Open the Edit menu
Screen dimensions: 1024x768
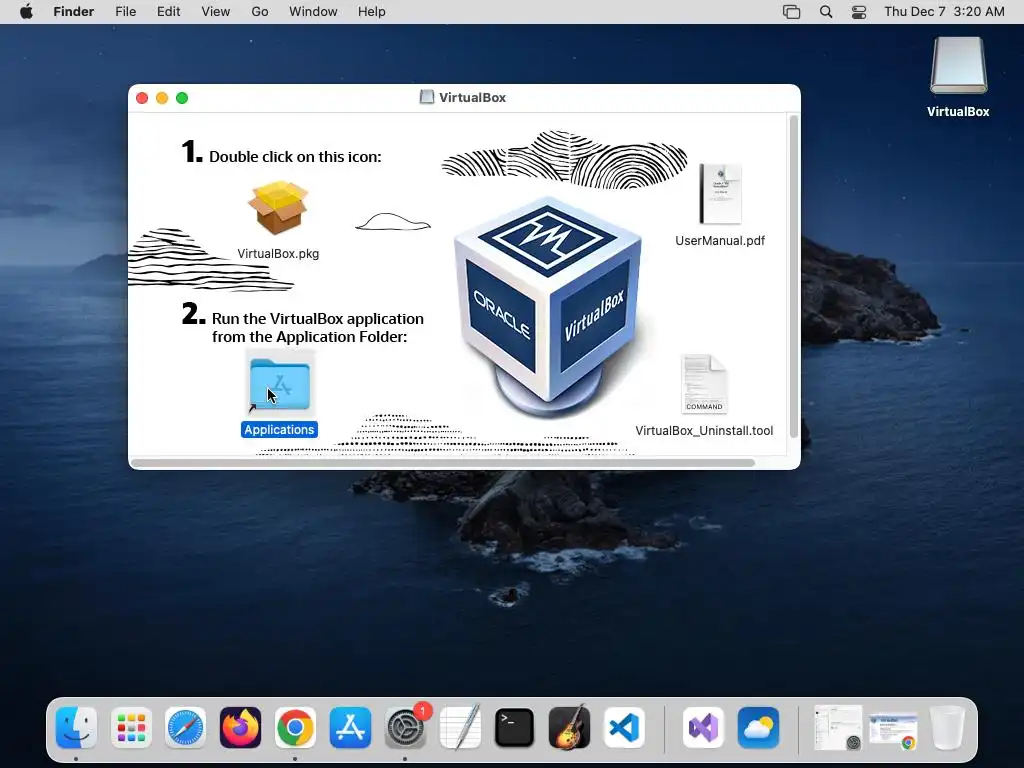[x=168, y=12]
